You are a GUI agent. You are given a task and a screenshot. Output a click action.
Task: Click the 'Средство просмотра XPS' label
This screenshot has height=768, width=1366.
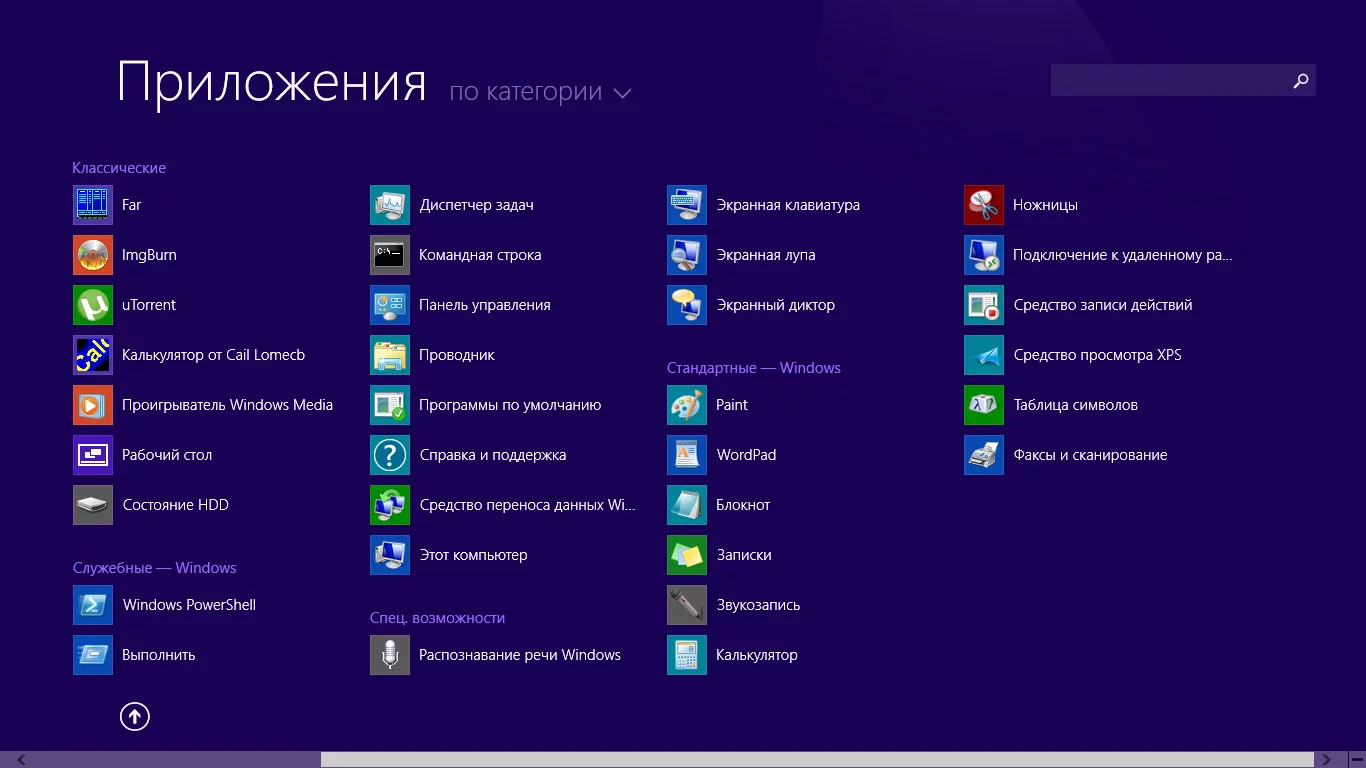click(x=1097, y=355)
